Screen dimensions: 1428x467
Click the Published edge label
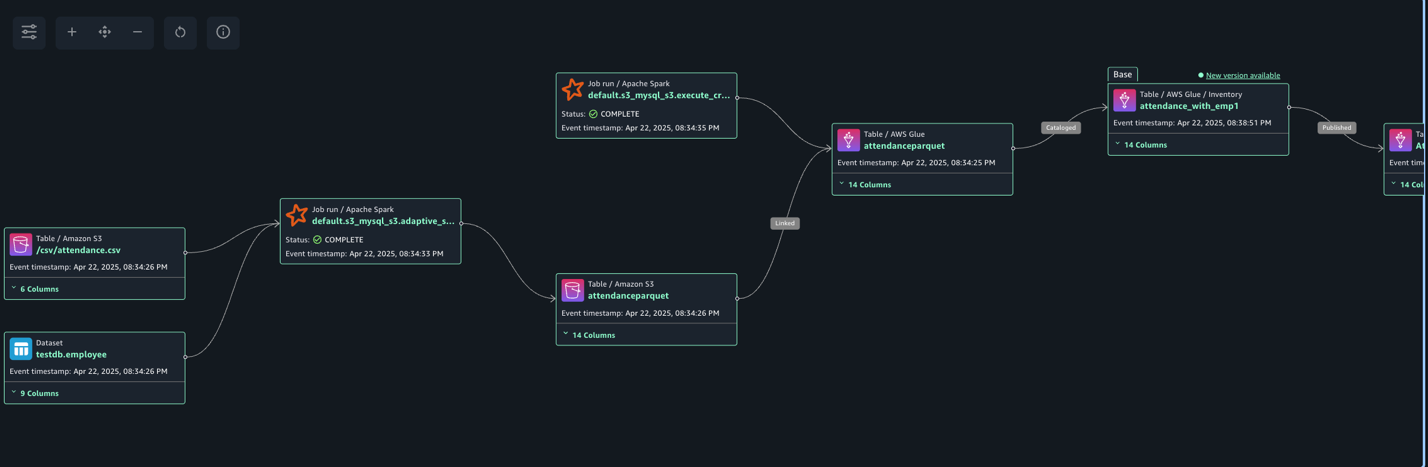pyautogui.click(x=1336, y=128)
